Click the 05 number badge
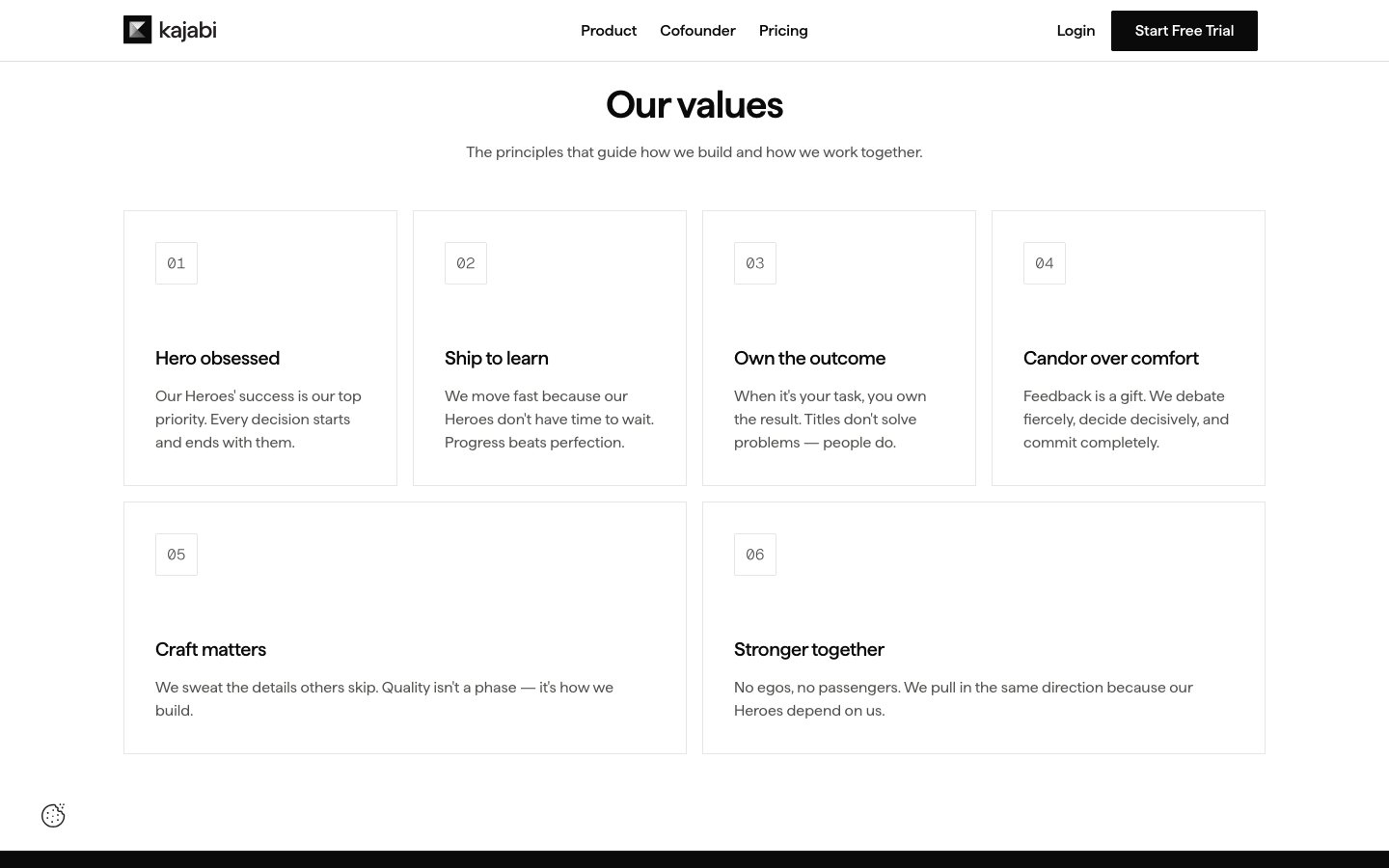This screenshot has height=868, width=1389. pos(177,555)
